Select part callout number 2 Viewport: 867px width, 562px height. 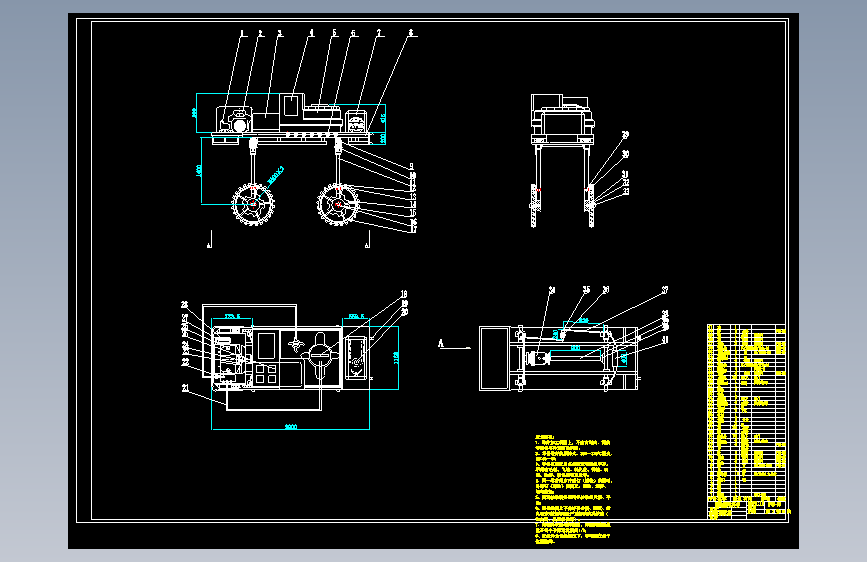click(260, 34)
